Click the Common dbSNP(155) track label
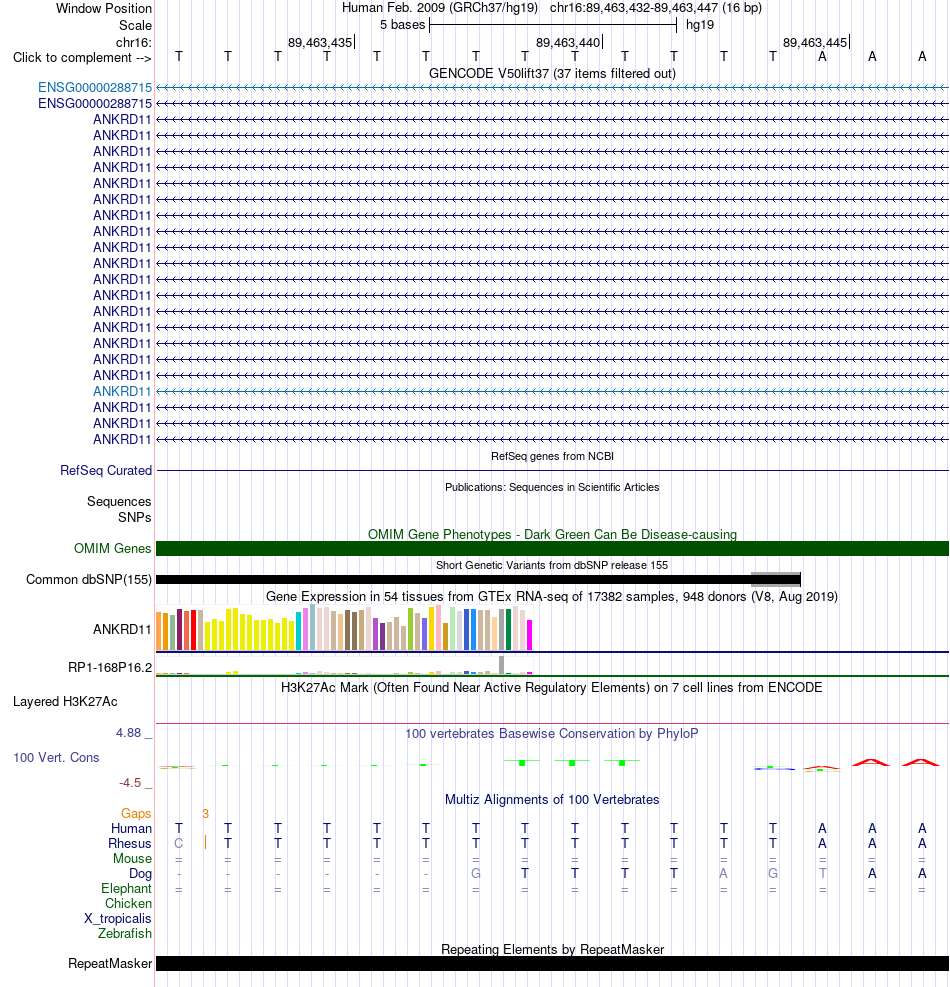This screenshot has width=950, height=987. point(89,580)
